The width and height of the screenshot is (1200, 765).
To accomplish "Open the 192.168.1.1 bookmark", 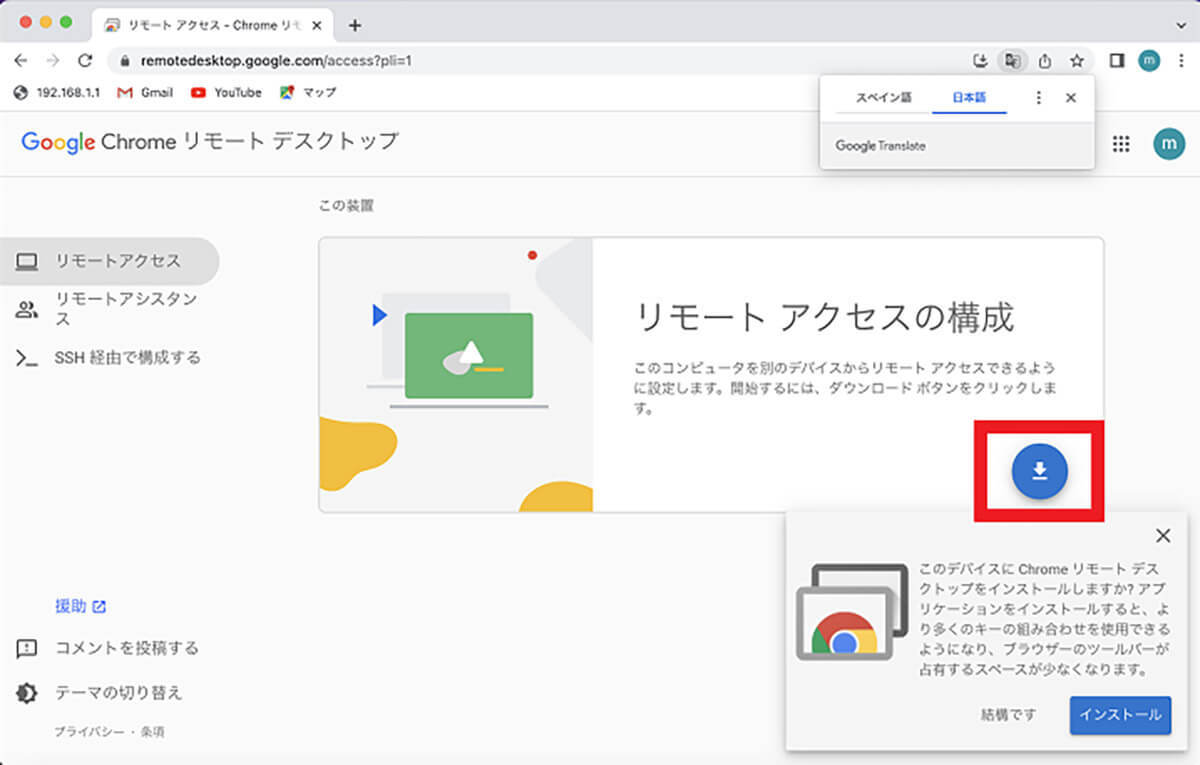I will point(56,92).
